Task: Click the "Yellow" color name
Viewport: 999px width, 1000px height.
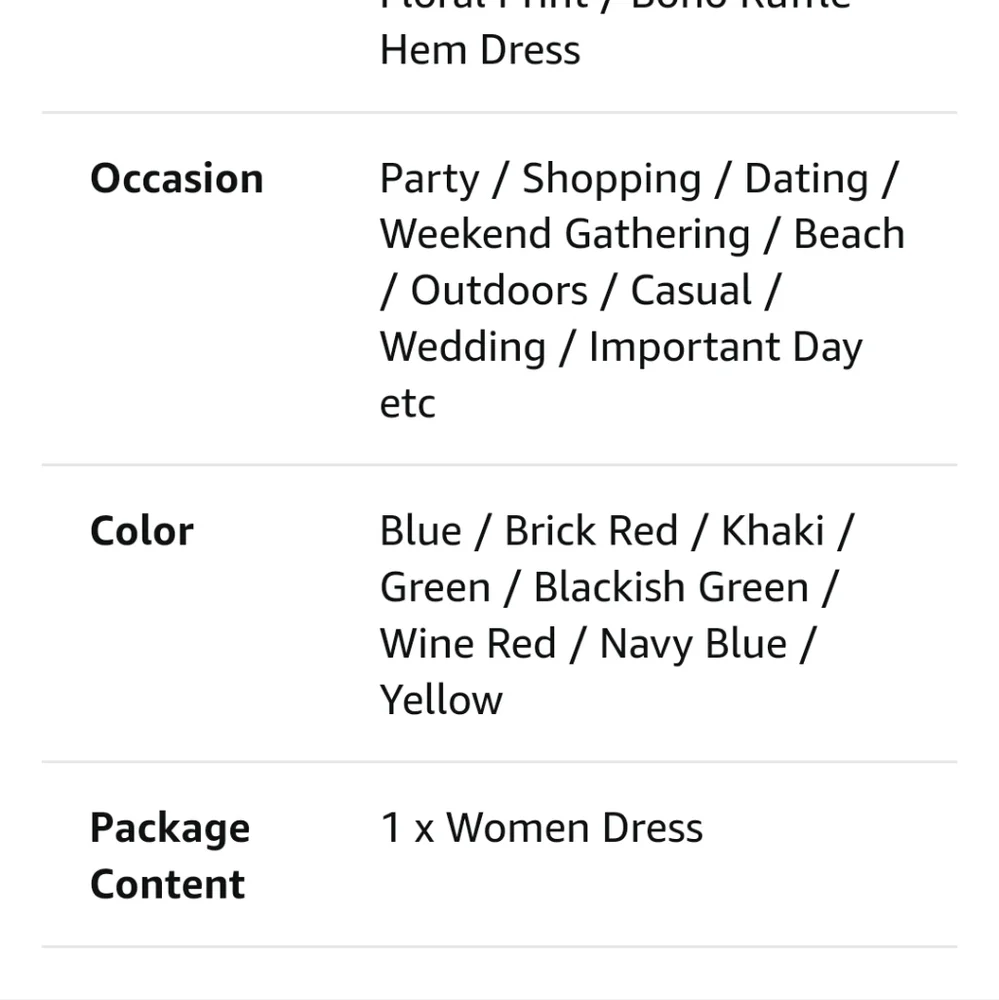Action: tap(441, 699)
